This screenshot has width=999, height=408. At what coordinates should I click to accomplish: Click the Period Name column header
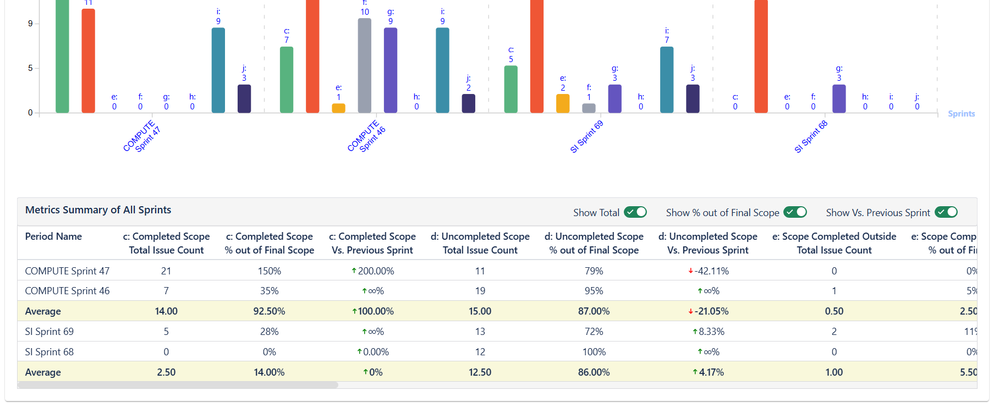point(54,237)
